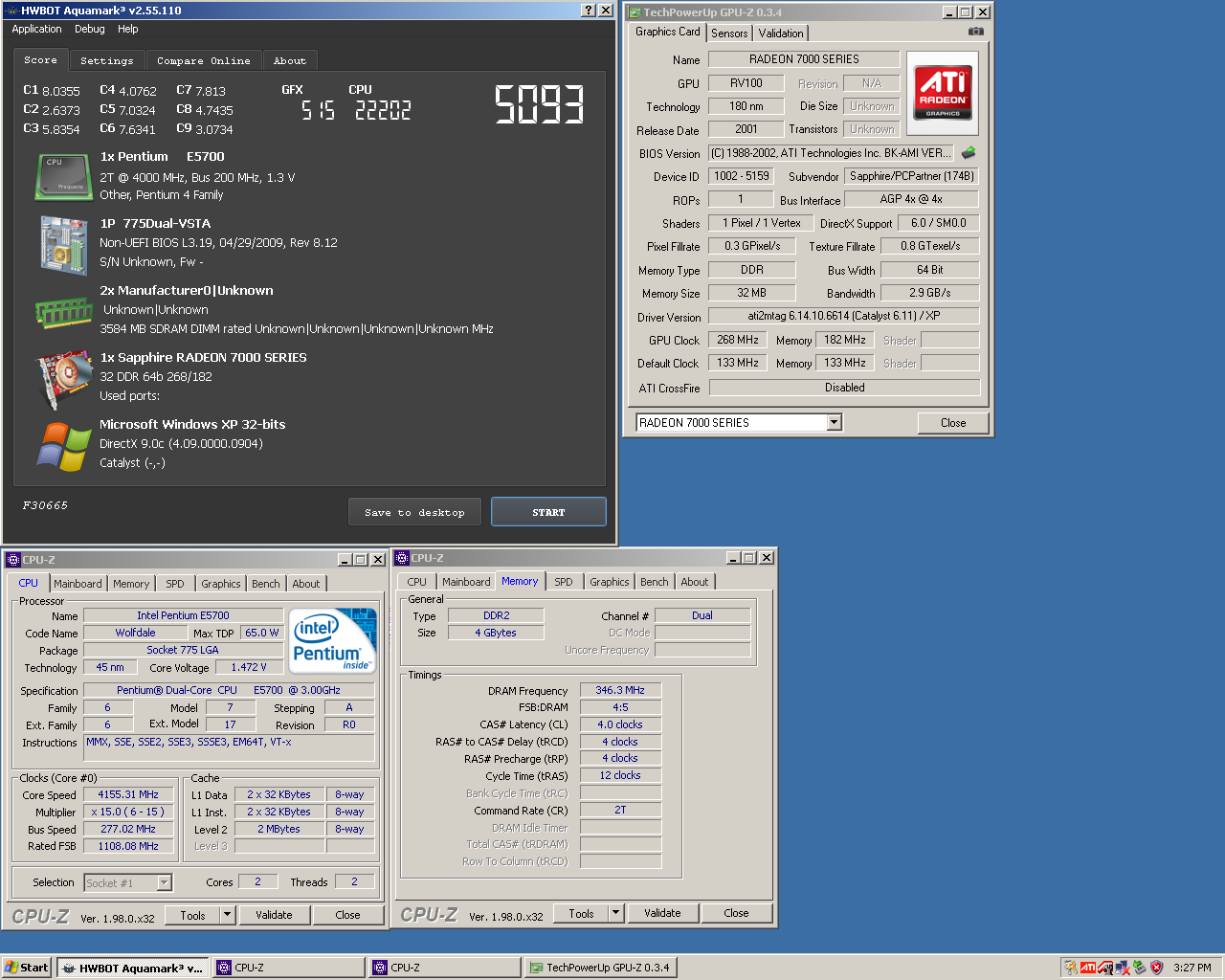Click the GPU-Z title bar app icon
This screenshot has width=1225, height=980.
click(634, 12)
